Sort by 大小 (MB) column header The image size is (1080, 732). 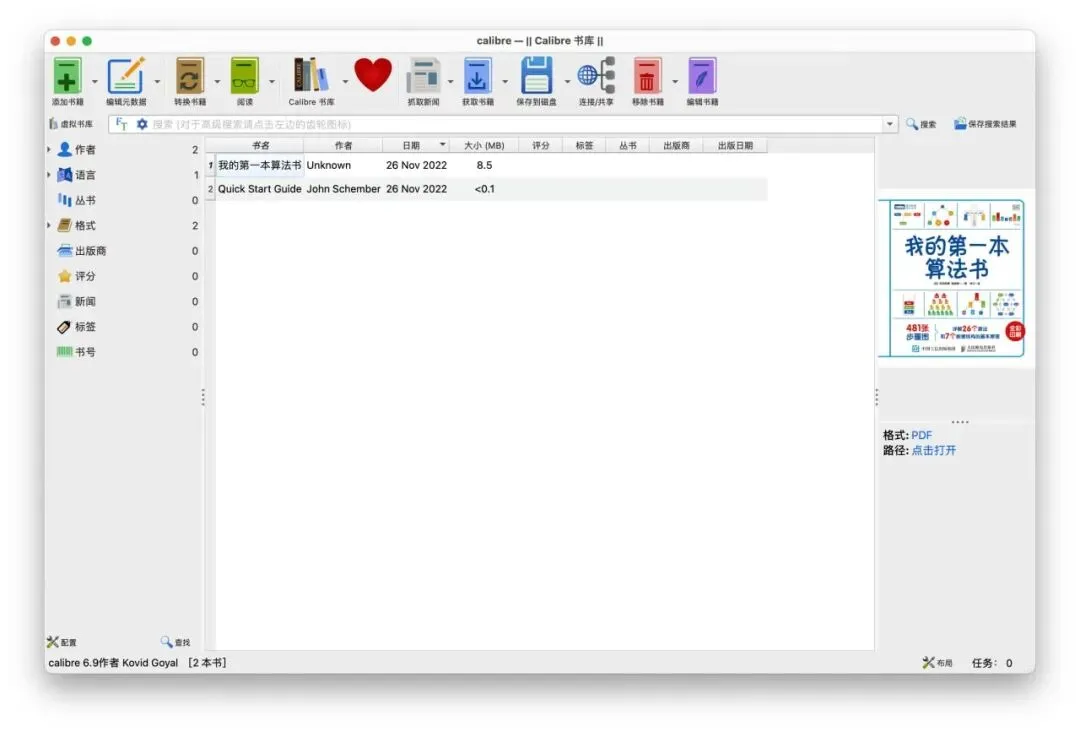(484, 145)
